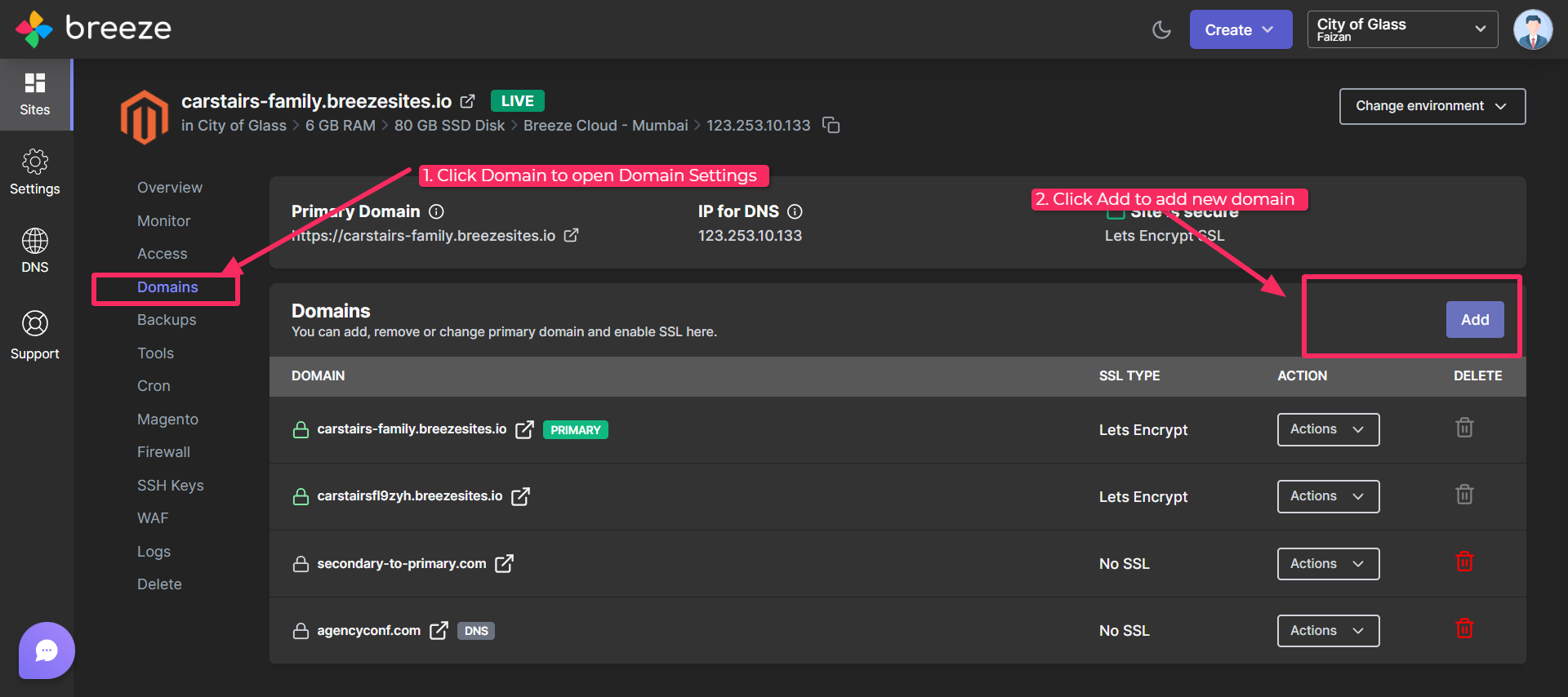Click lock icon for carstairsfl9zyh.breezesites.io

(301, 496)
